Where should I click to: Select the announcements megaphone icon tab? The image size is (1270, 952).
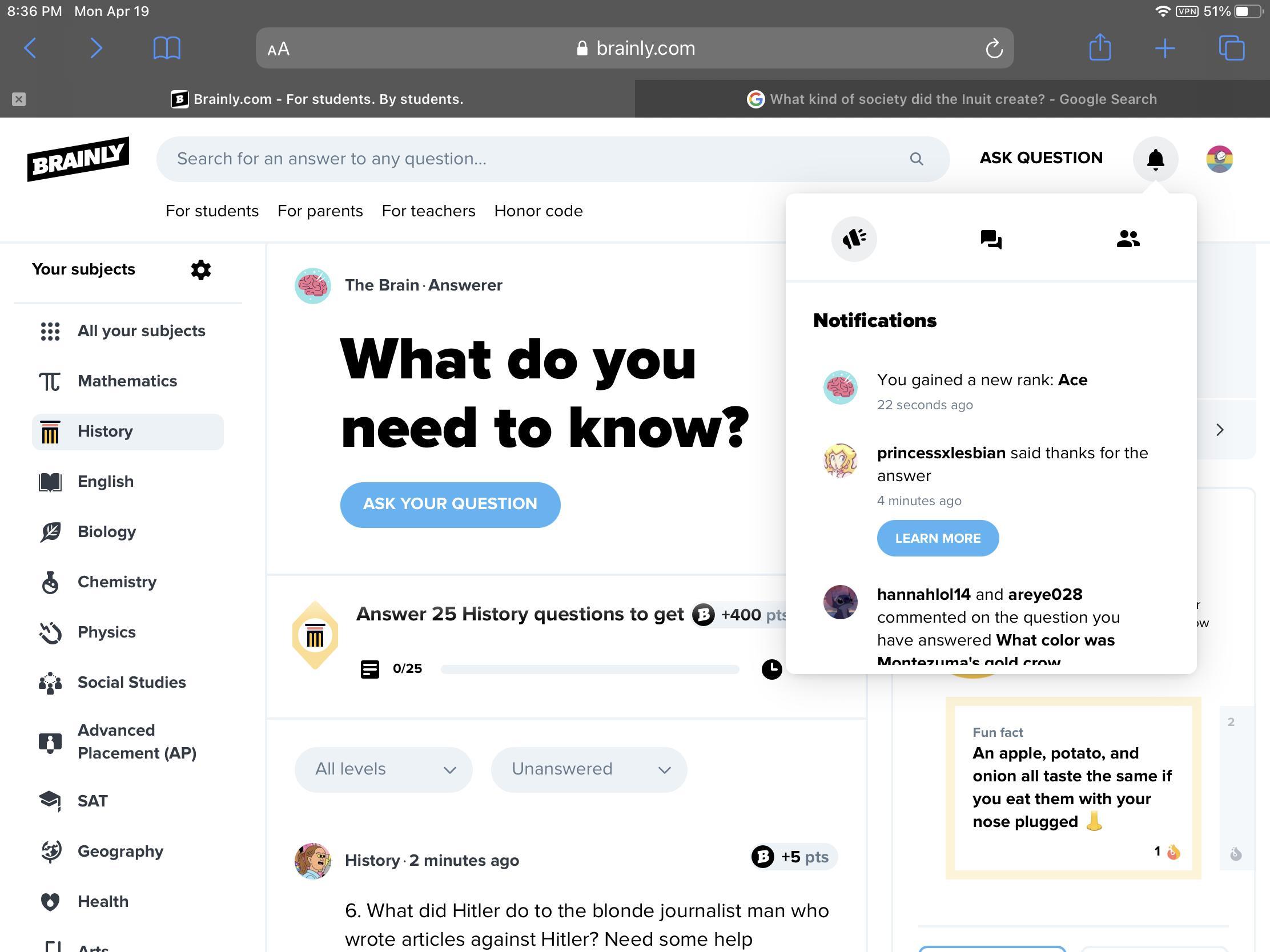(x=854, y=239)
